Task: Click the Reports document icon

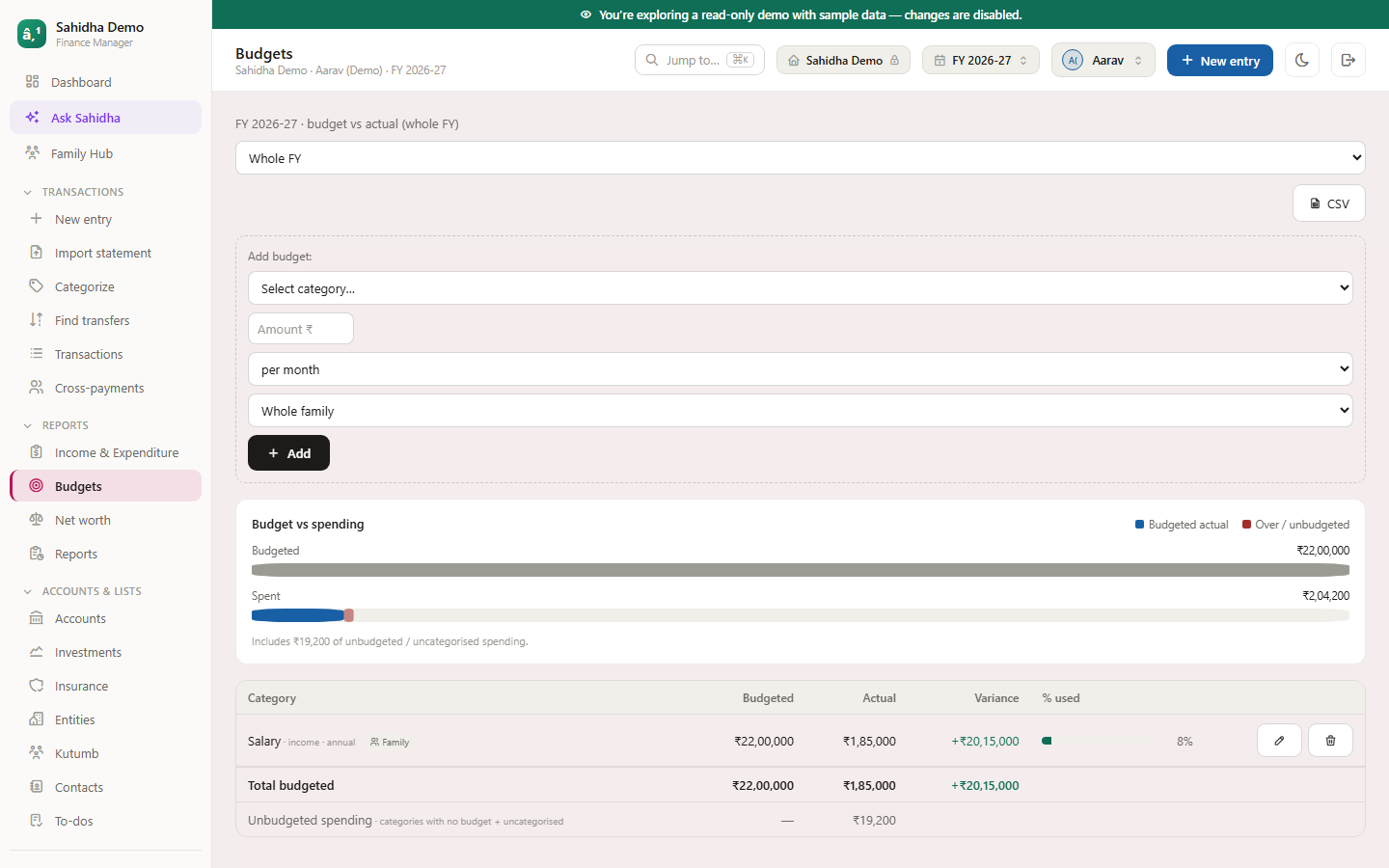Action: tap(37, 554)
